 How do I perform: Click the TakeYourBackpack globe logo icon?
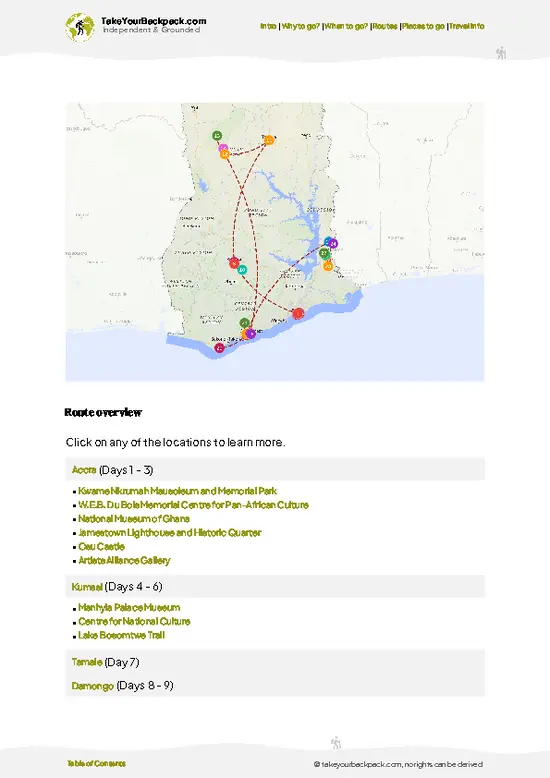tap(80, 27)
